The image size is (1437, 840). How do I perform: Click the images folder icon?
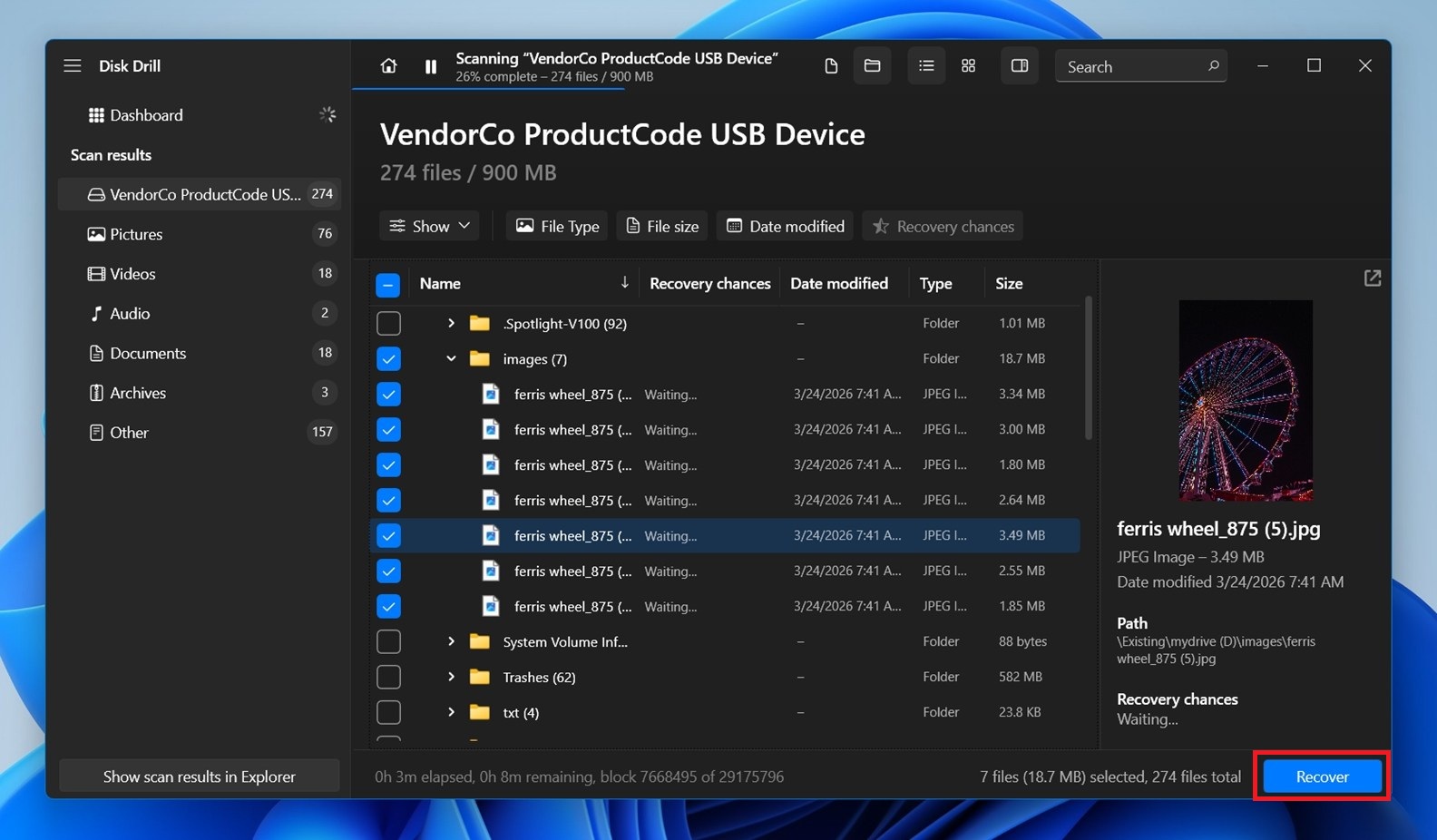tap(480, 358)
